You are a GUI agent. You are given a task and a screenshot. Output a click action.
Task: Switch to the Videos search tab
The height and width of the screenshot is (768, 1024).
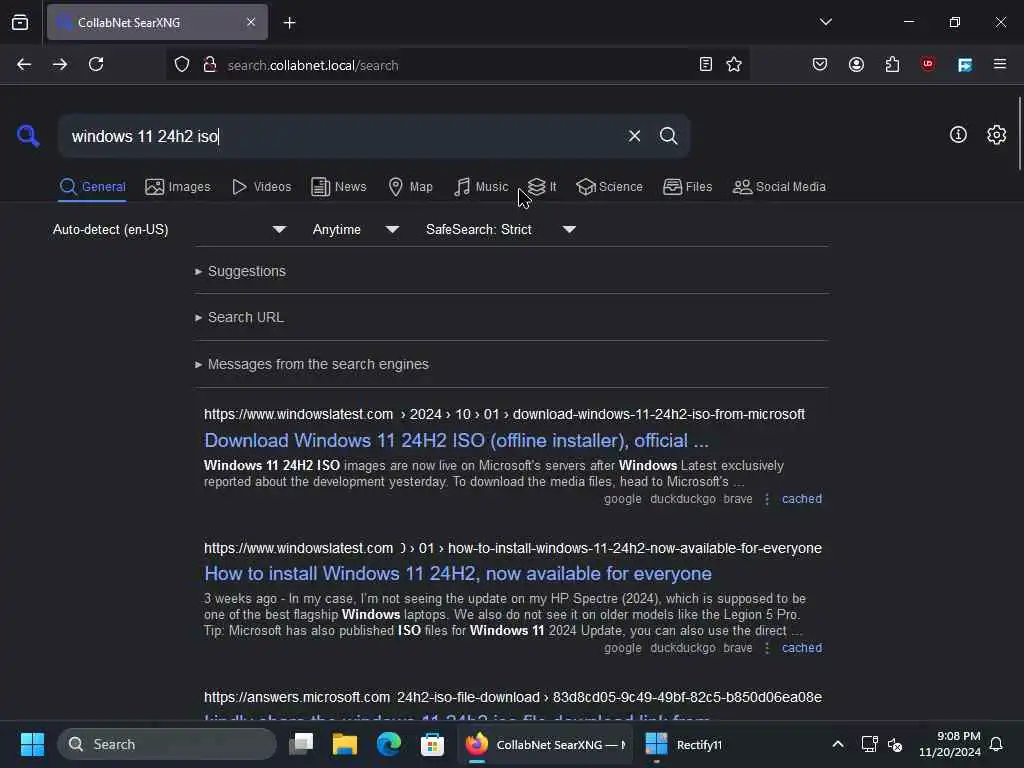[x=261, y=187]
